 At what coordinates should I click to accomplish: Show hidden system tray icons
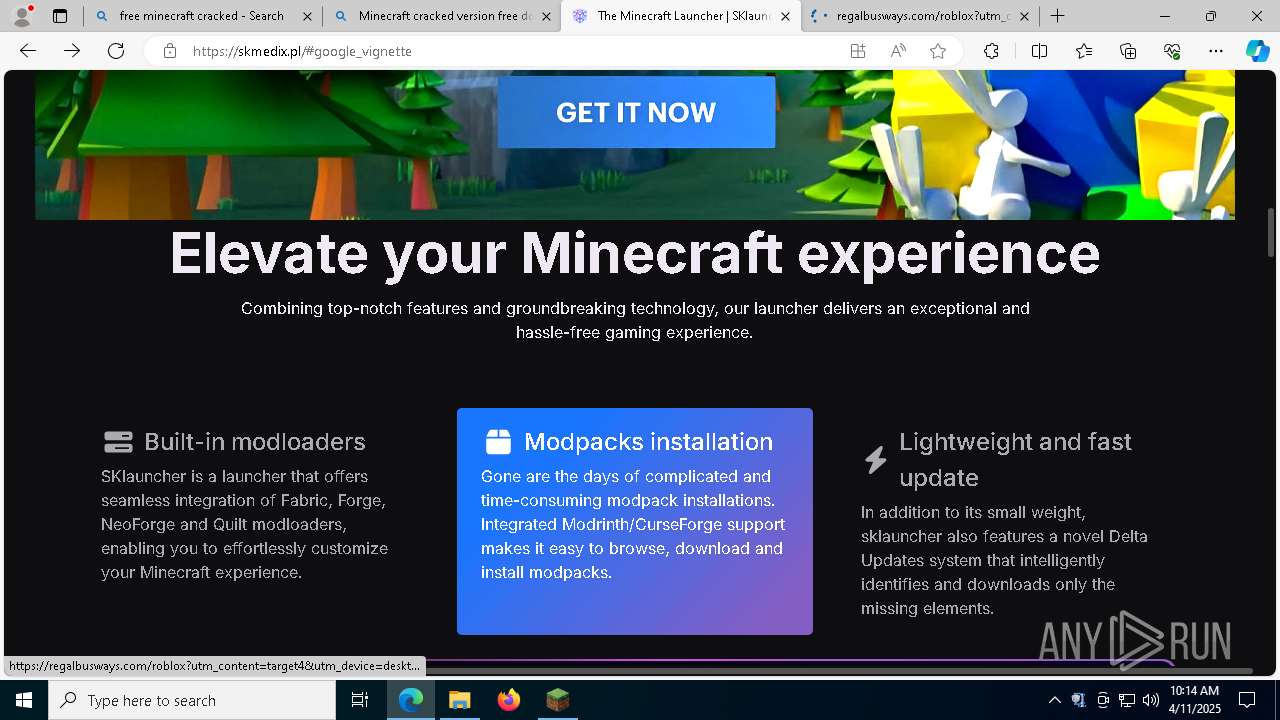1054,700
